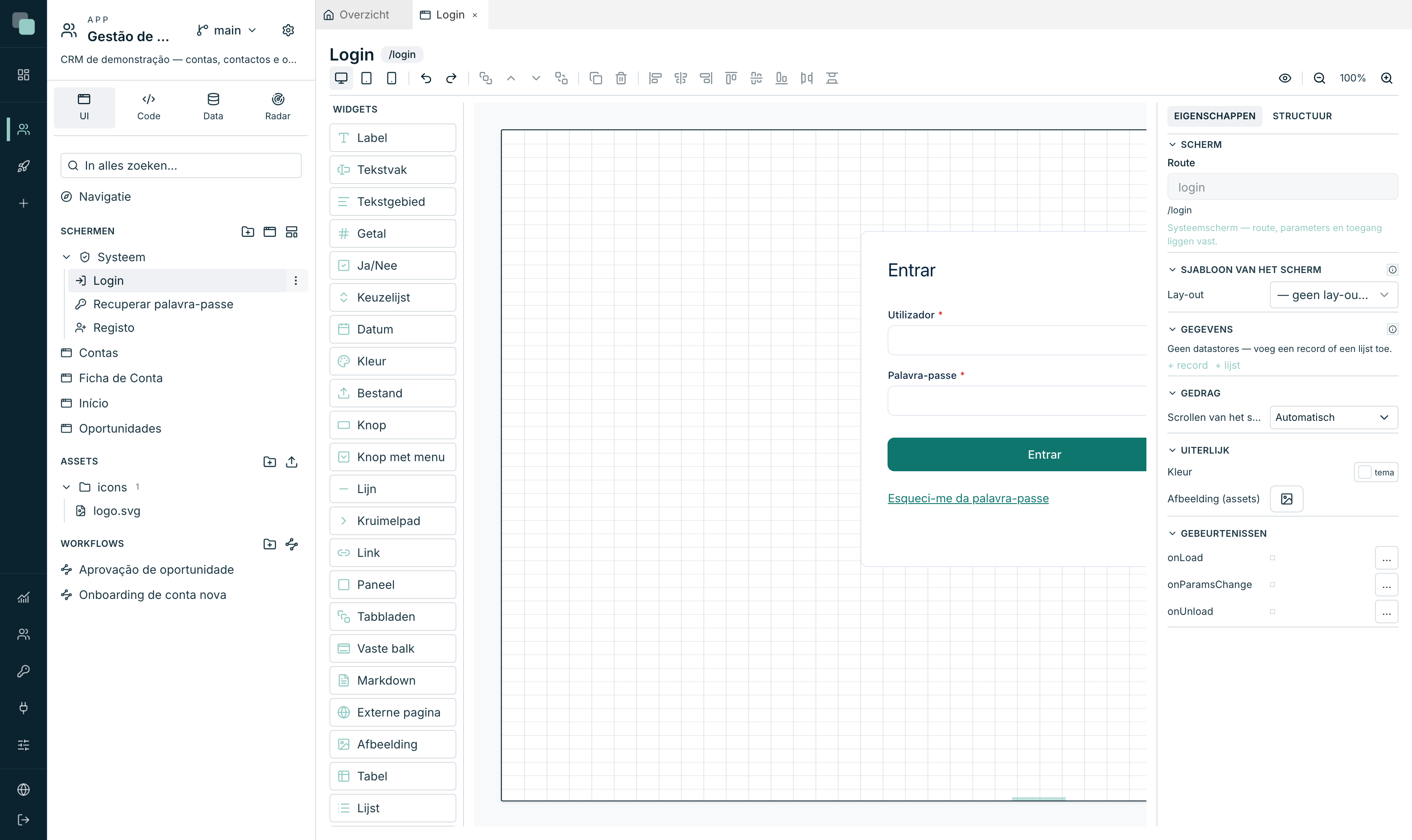
Task: Collapse the Systeem folder
Action: pyautogui.click(x=66, y=257)
